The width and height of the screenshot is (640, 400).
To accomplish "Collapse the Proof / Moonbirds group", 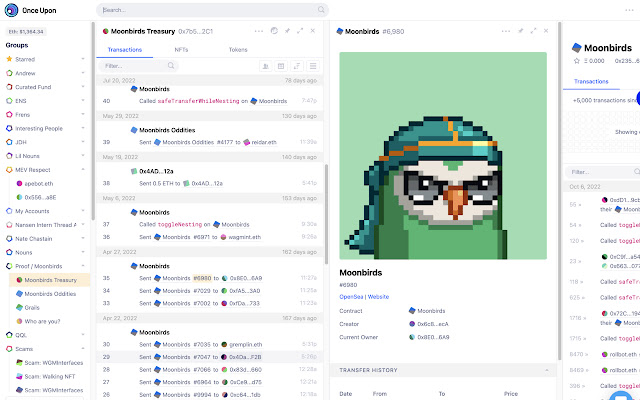I will click(83, 266).
